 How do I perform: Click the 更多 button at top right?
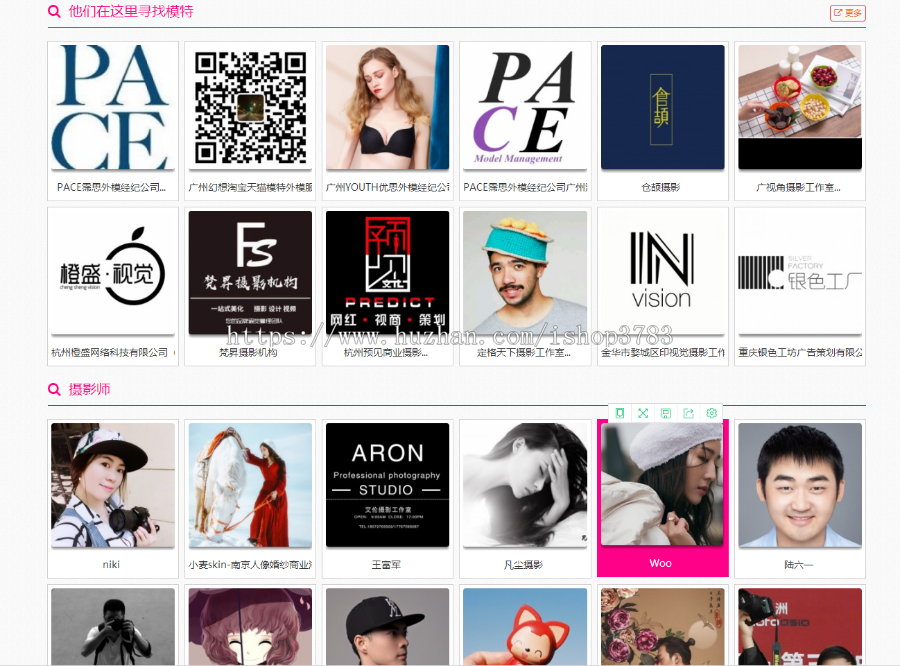[848, 13]
